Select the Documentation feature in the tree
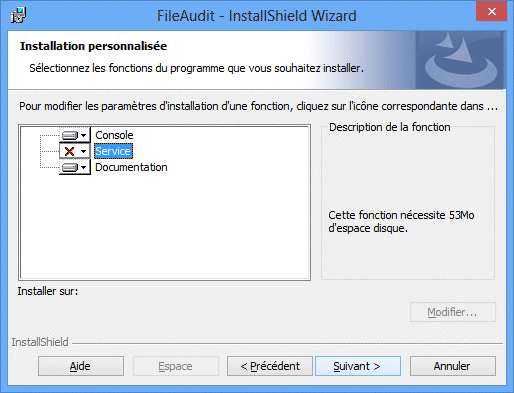The width and height of the screenshot is (514, 393). pyautogui.click(x=131, y=167)
